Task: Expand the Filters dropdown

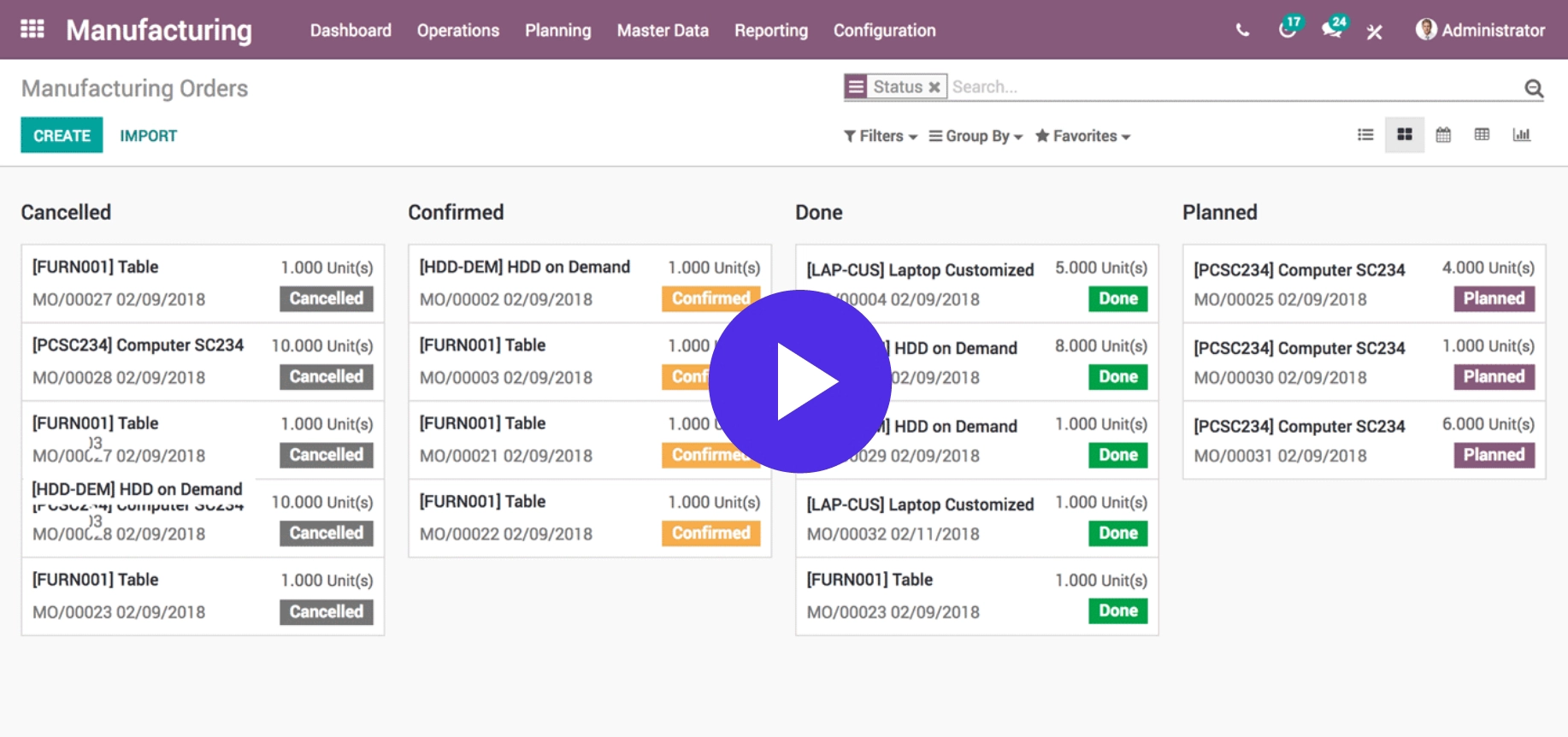Action: [880, 137]
